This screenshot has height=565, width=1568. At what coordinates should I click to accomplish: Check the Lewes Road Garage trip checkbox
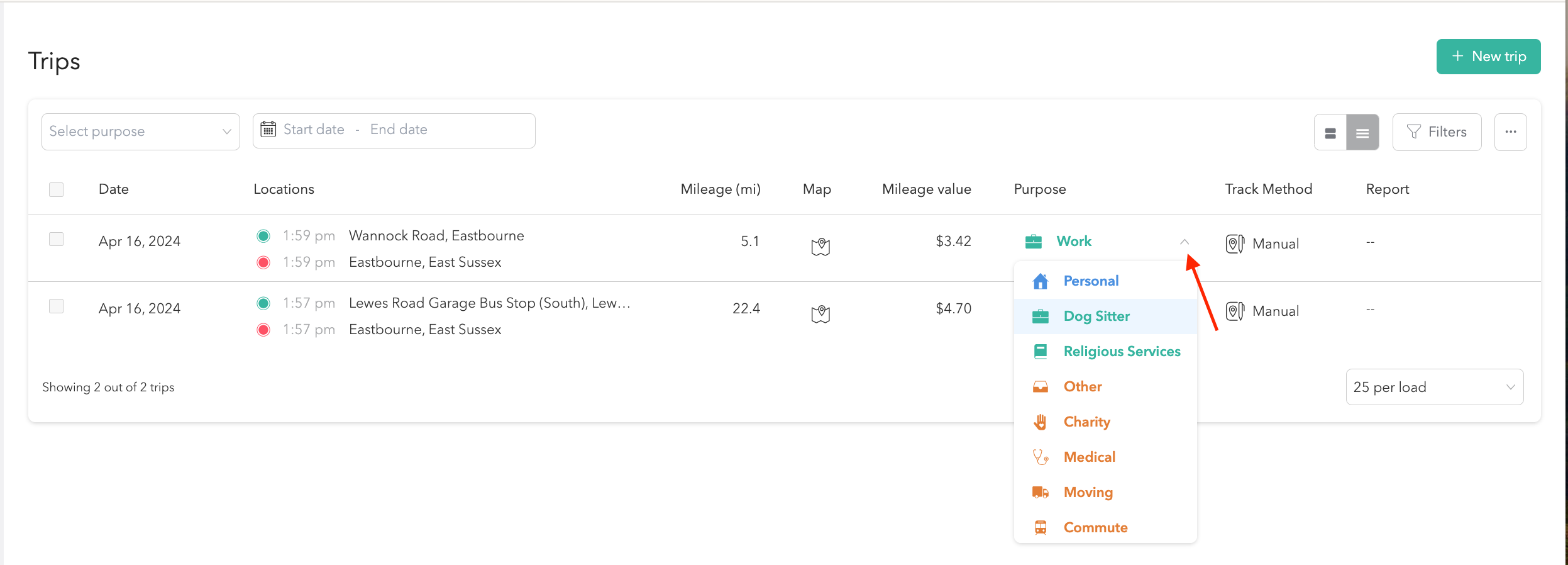(x=57, y=306)
